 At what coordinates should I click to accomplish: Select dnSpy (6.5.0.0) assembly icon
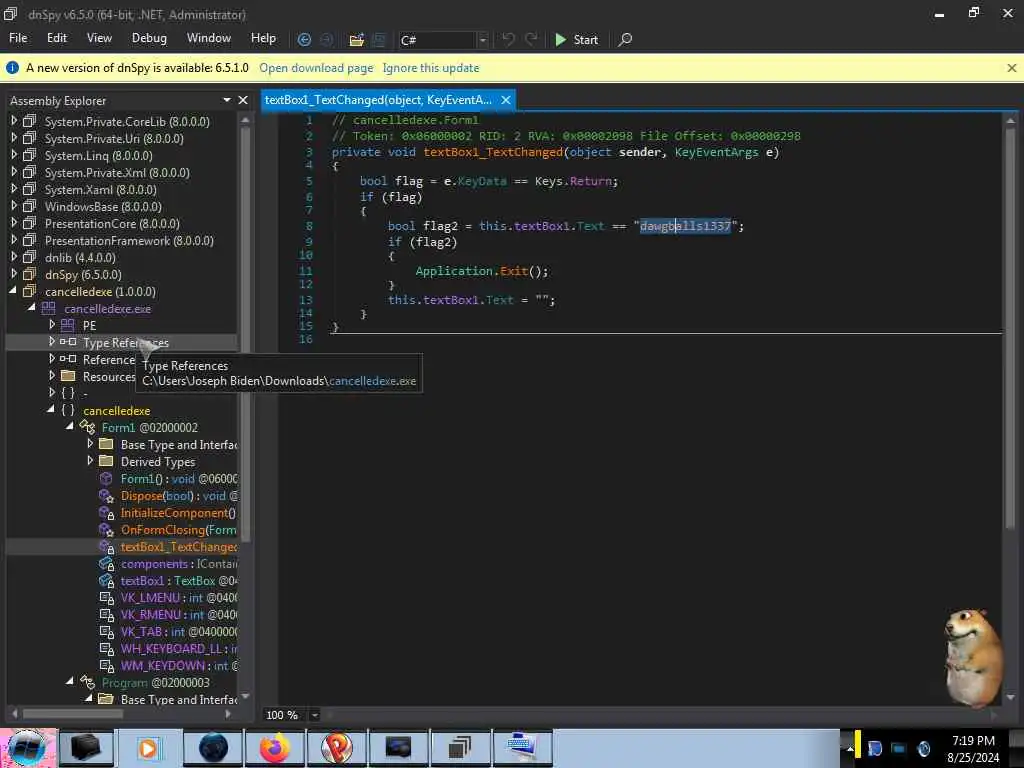tap(29, 274)
